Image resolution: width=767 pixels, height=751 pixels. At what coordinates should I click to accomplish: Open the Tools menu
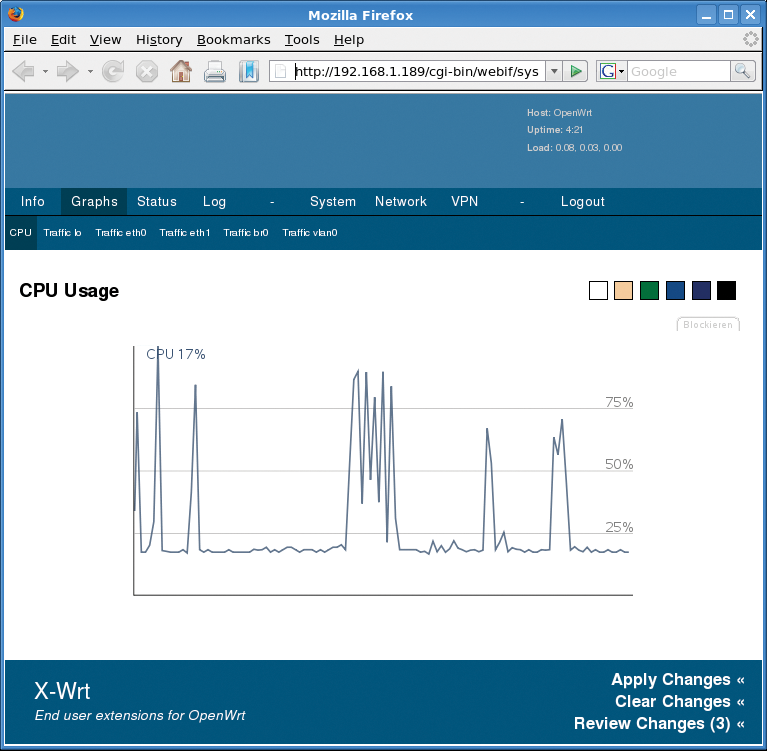coord(302,40)
